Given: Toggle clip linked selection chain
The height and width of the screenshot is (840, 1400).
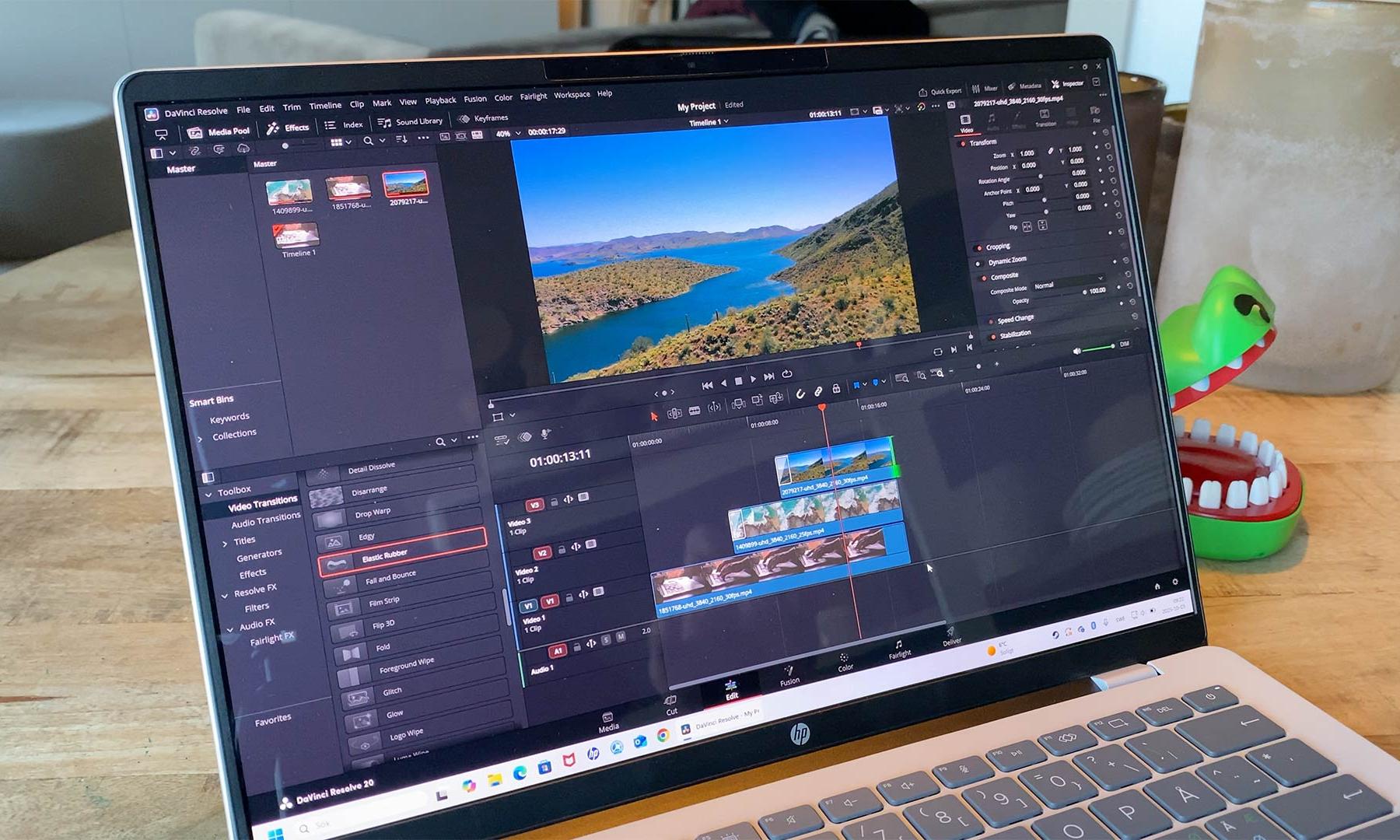Looking at the screenshot, I should [x=818, y=391].
